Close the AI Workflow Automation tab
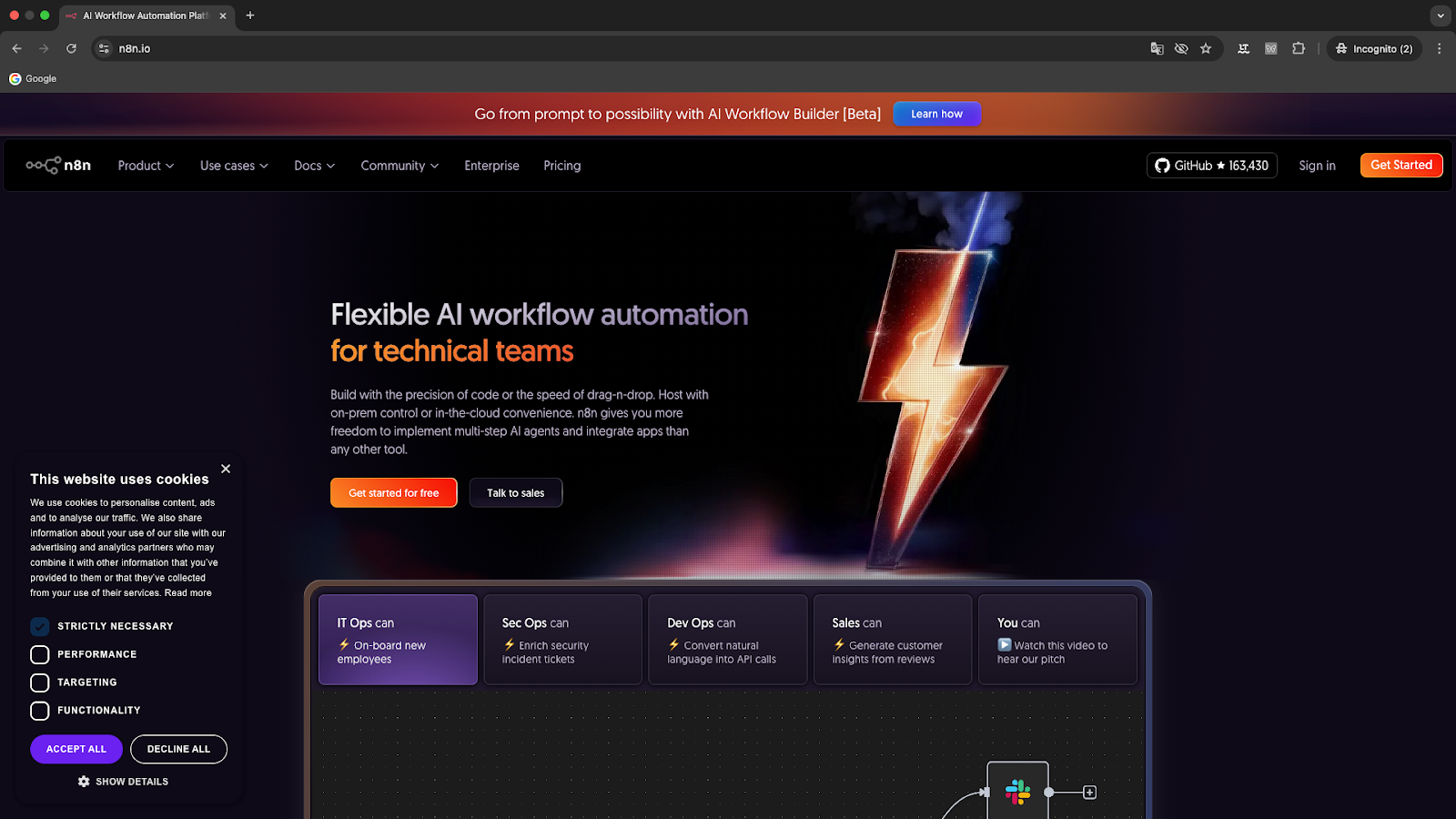Image resolution: width=1456 pixels, height=819 pixels. pos(223,15)
